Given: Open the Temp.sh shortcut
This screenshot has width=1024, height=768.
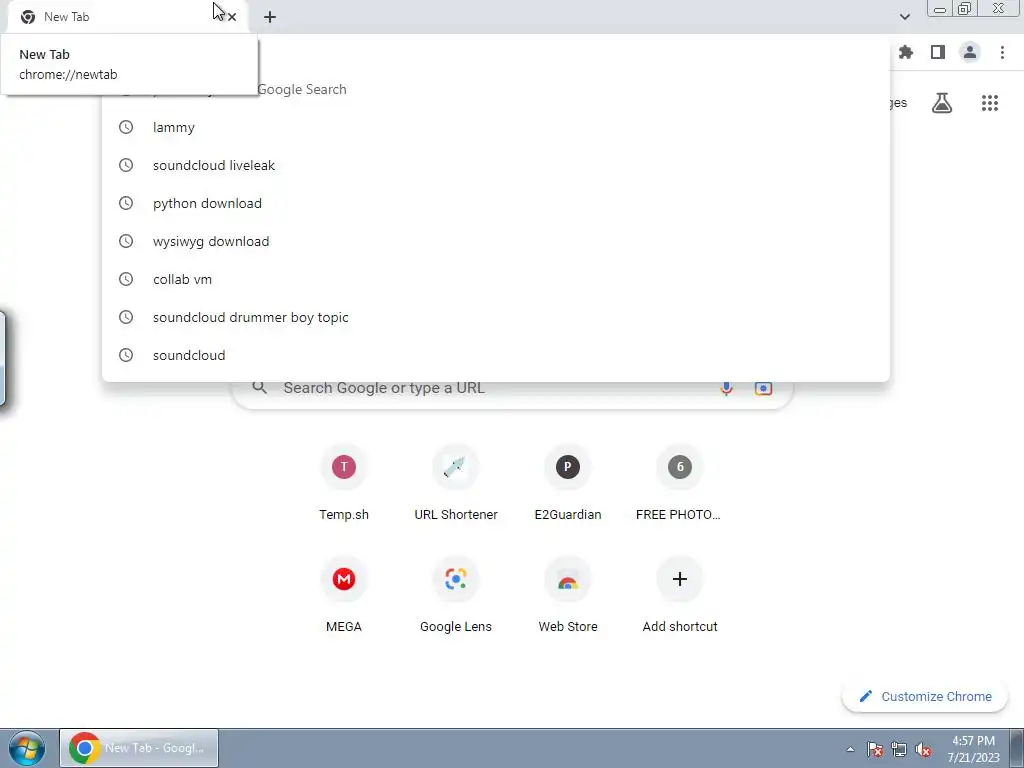Looking at the screenshot, I should coord(344,485).
